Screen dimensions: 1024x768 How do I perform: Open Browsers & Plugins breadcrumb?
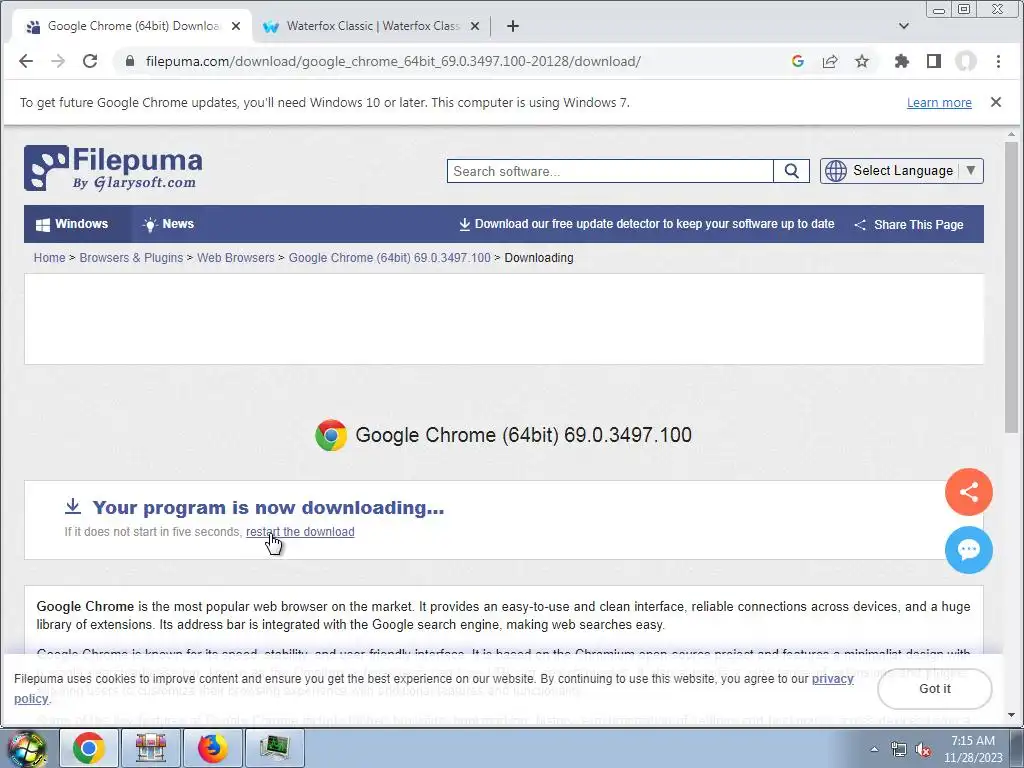tap(131, 258)
